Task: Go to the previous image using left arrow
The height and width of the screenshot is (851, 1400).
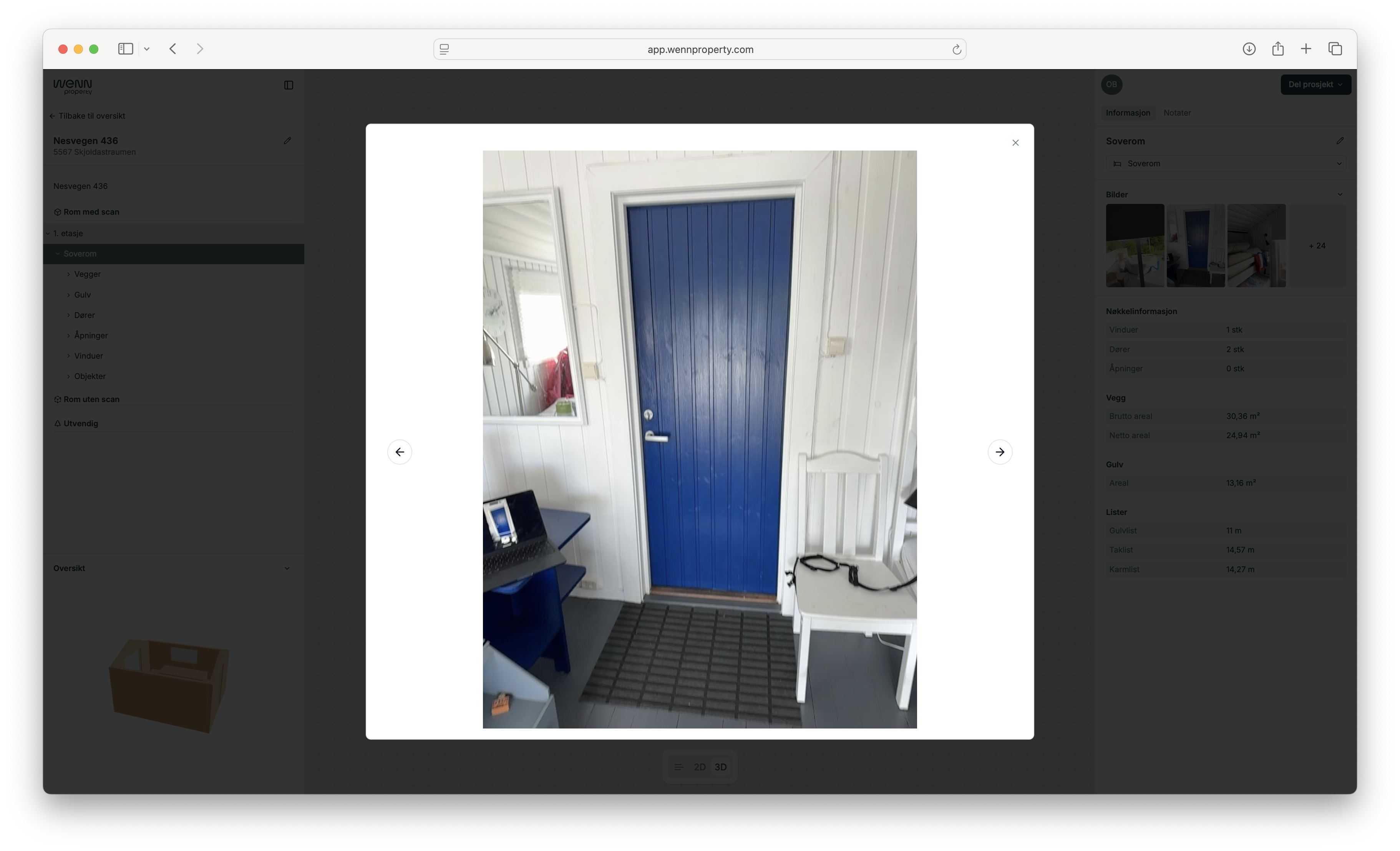Action: [400, 452]
